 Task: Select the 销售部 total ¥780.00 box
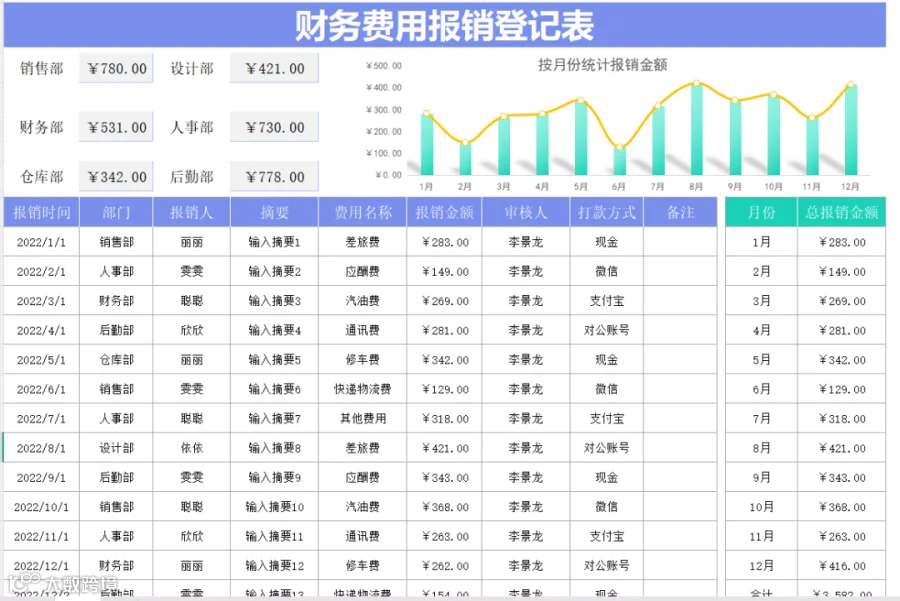tap(116, 68)
